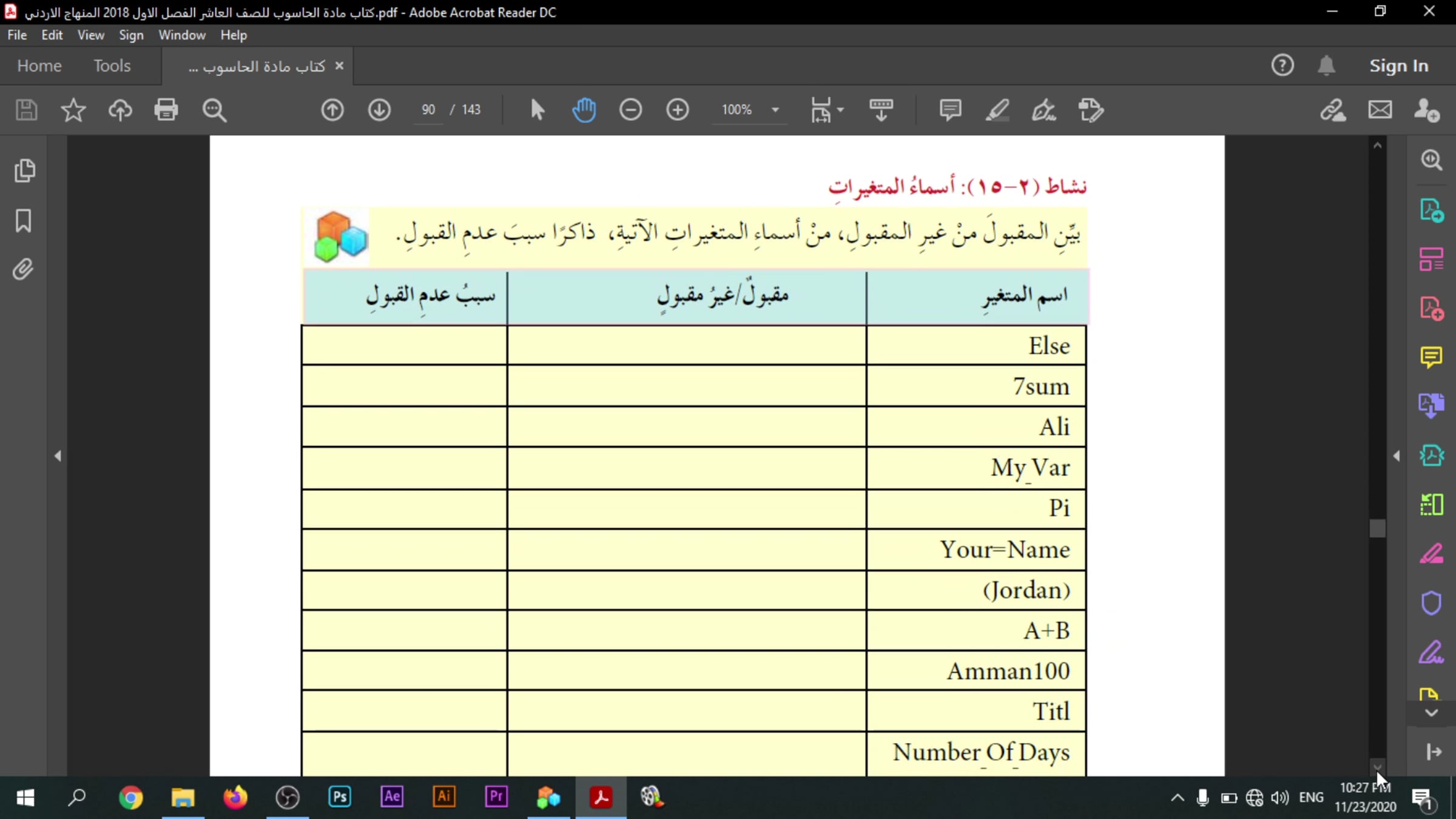Show the Attachments panel paperclip
The height and width of the screenshot is (819, 1456).
pyautogui.click(x=24, y=269)
